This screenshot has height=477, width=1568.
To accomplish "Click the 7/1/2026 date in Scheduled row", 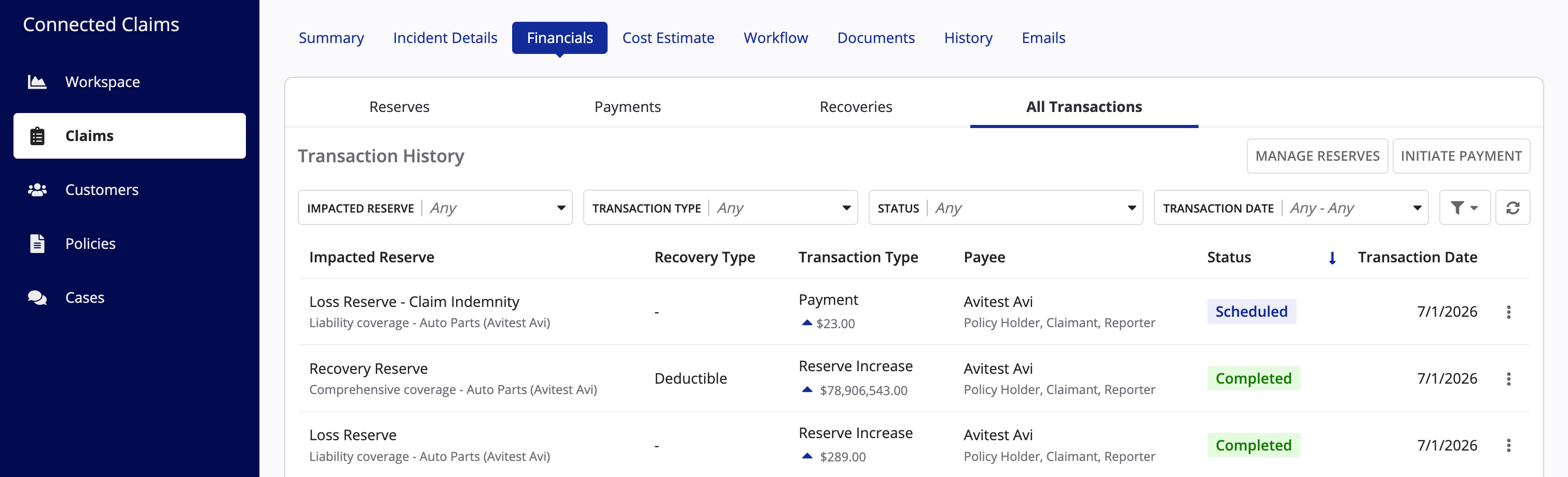I will click(1447, 312).
